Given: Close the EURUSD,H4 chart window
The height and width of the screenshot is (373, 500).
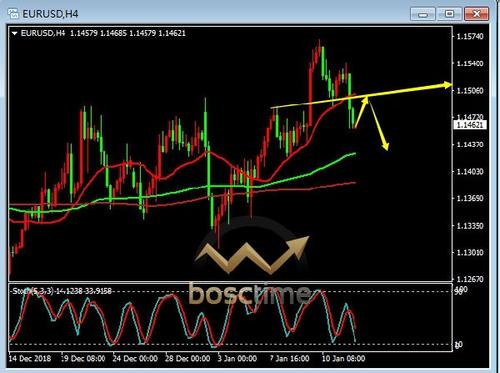Looking at the screenshot, I should pyautogui.click(x=477, y=14).
